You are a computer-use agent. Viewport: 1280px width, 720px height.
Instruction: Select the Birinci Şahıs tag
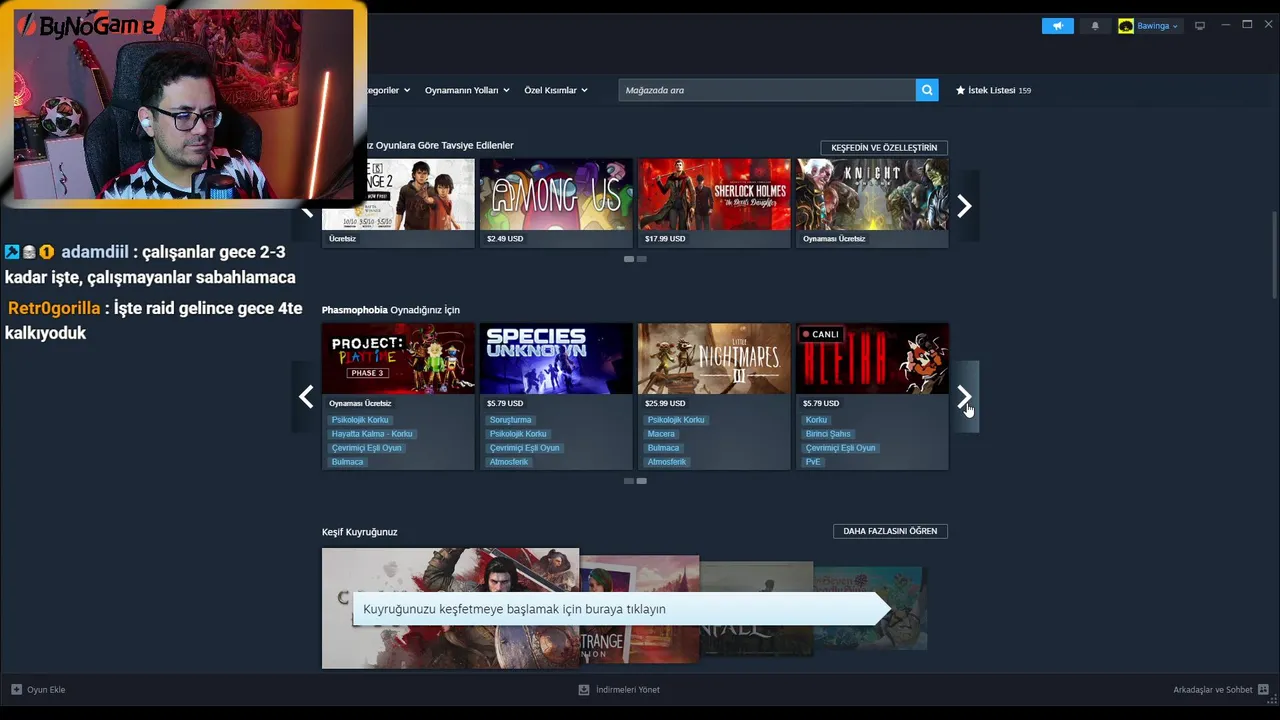828,434
